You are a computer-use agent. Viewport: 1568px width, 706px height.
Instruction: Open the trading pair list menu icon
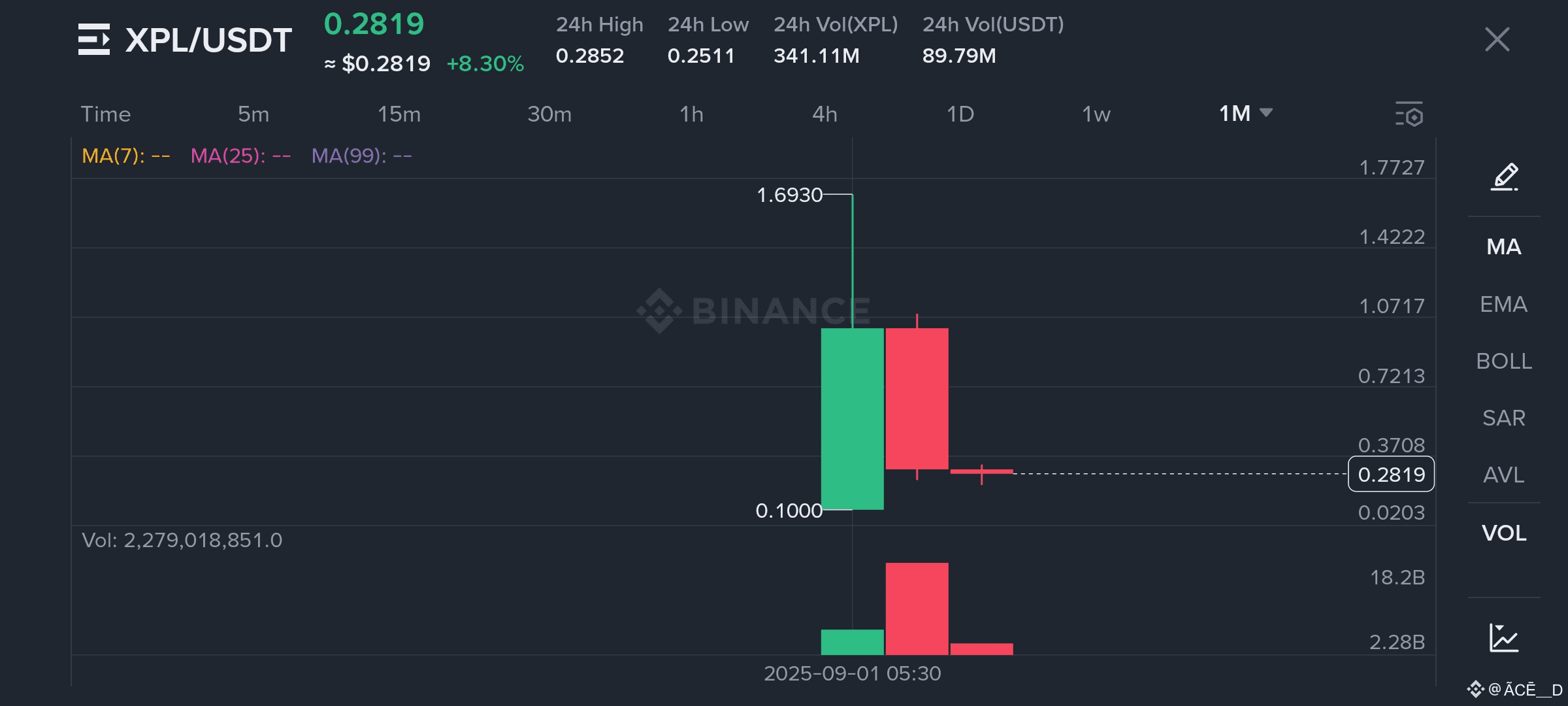93,40
